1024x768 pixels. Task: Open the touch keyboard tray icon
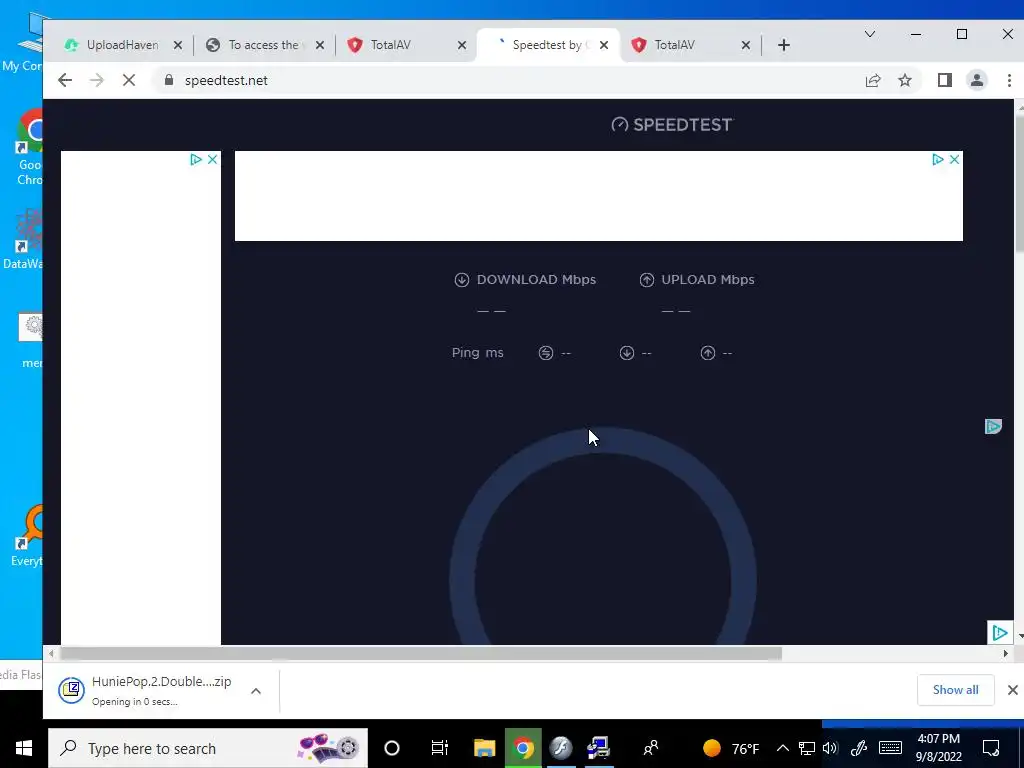[x=890, y=748]
